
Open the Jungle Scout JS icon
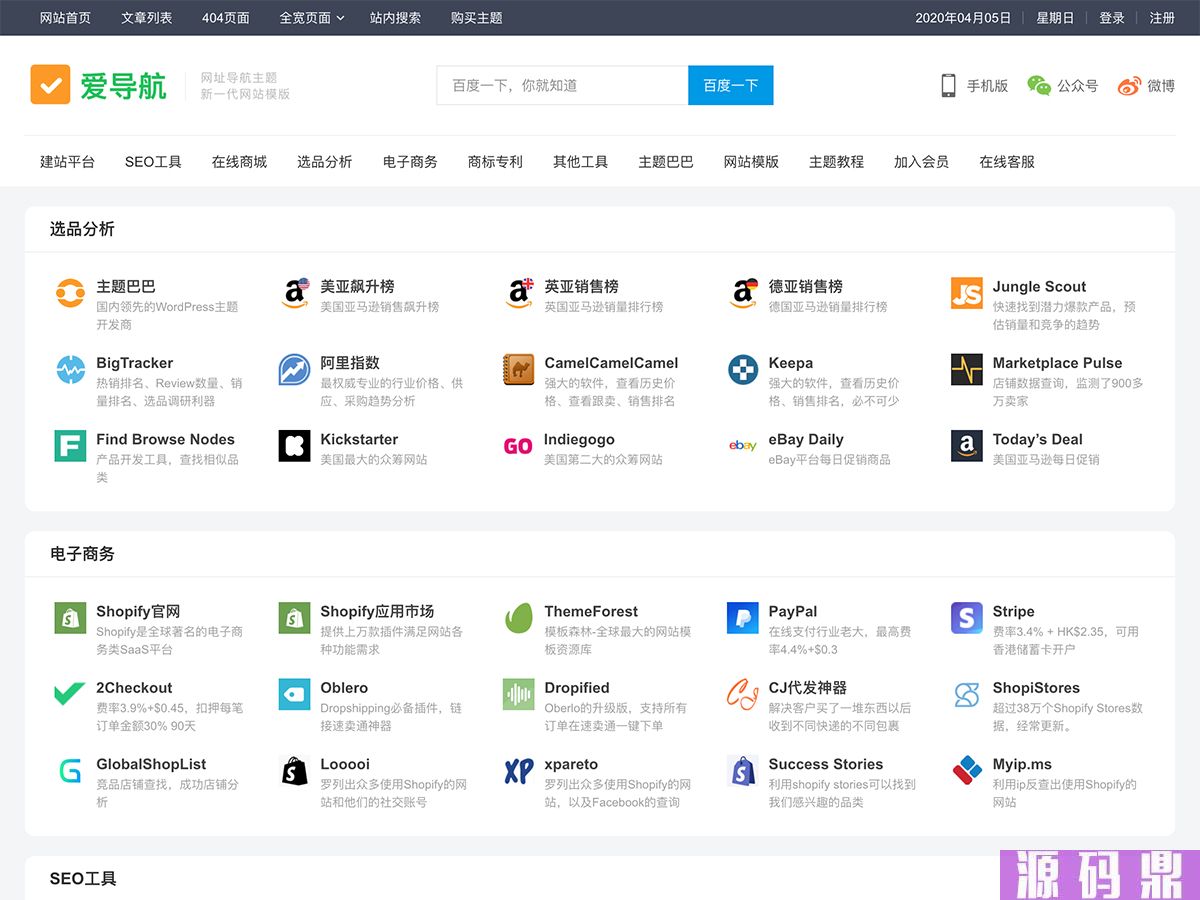click(966, 294)
